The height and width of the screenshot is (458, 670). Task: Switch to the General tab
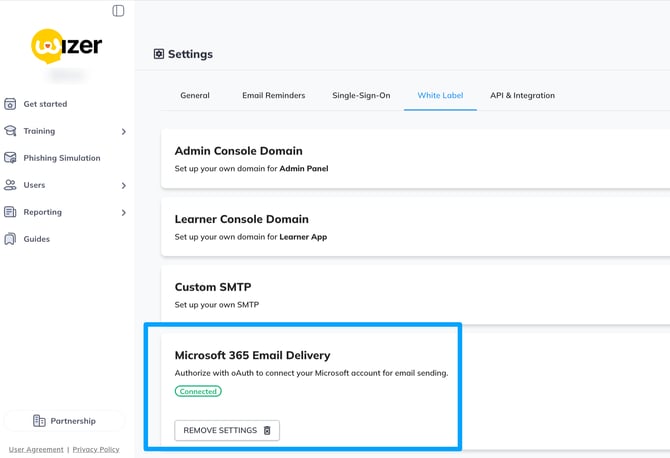(195, 96)
